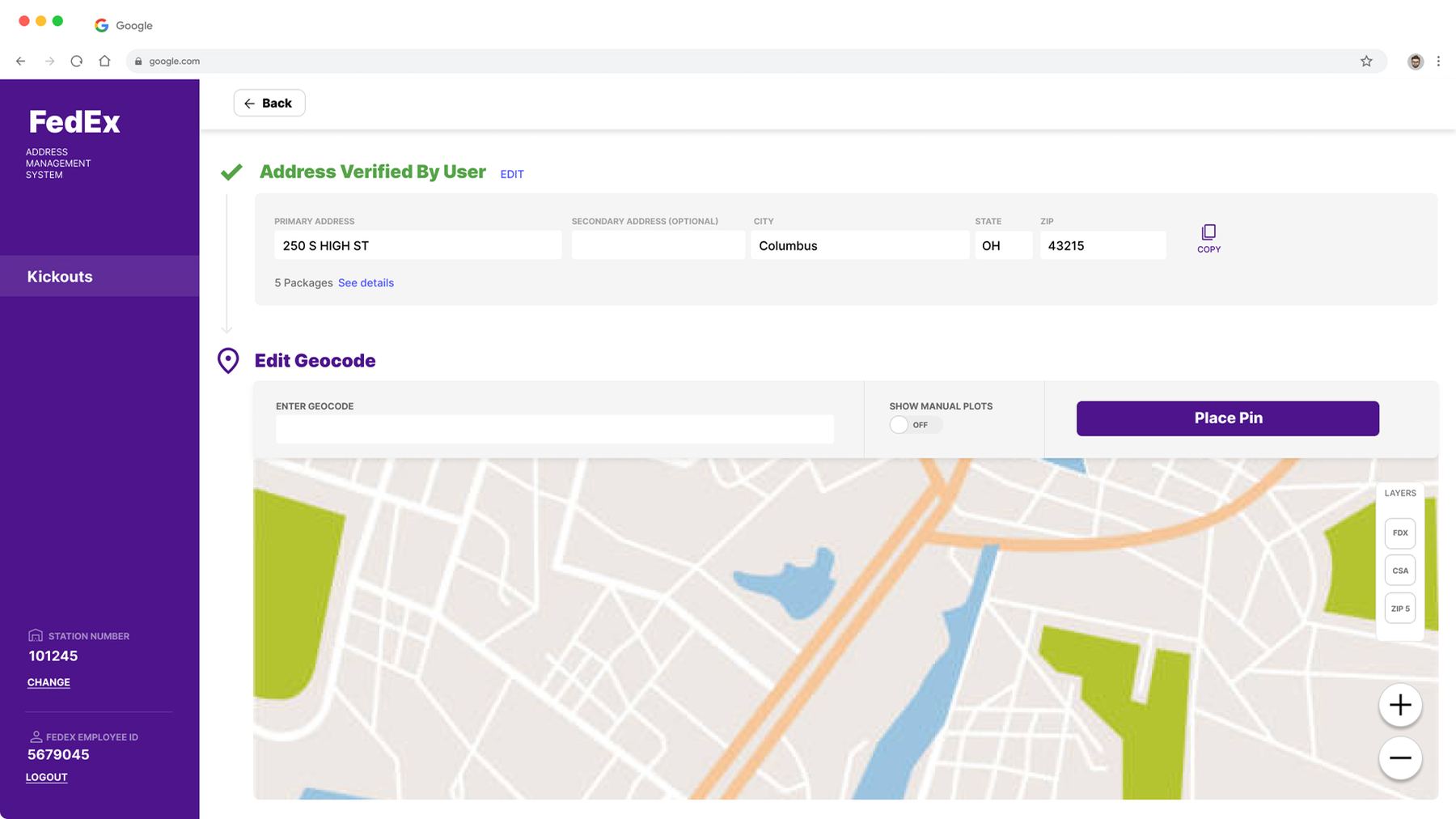Click the Enter Geocode input field

coord(555,429)
